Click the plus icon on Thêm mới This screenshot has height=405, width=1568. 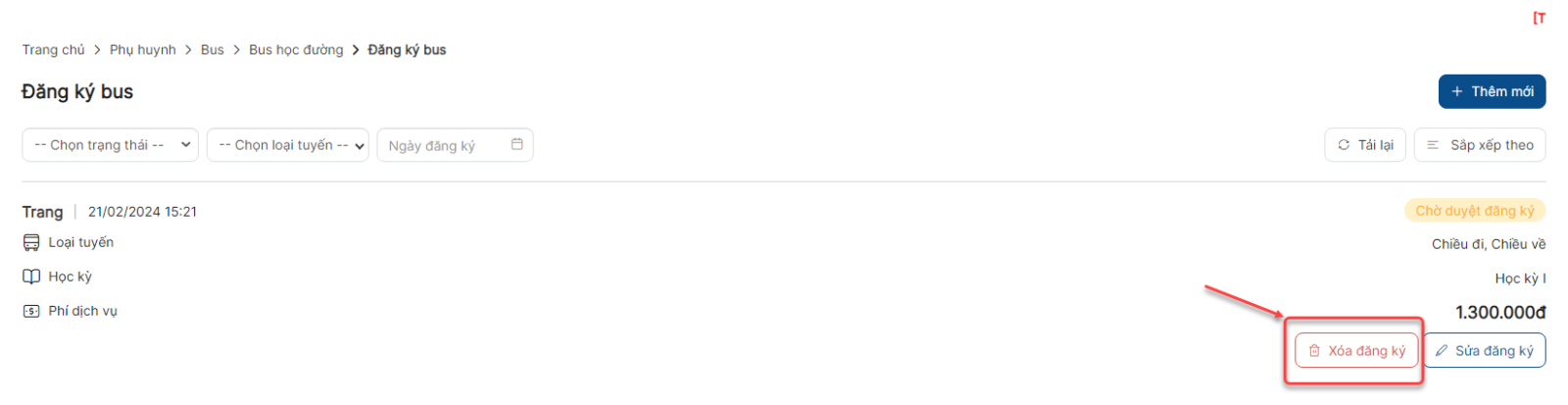tap(1457, 91)
